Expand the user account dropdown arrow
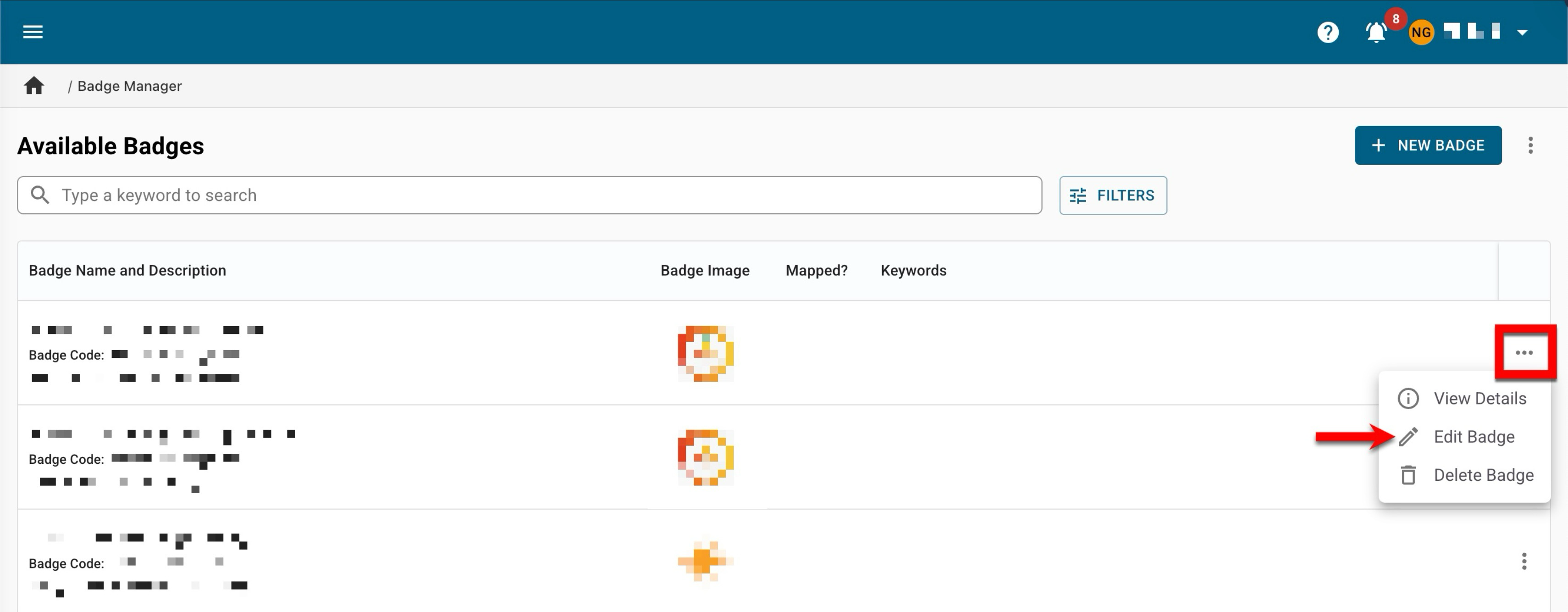 (1522, 33)
